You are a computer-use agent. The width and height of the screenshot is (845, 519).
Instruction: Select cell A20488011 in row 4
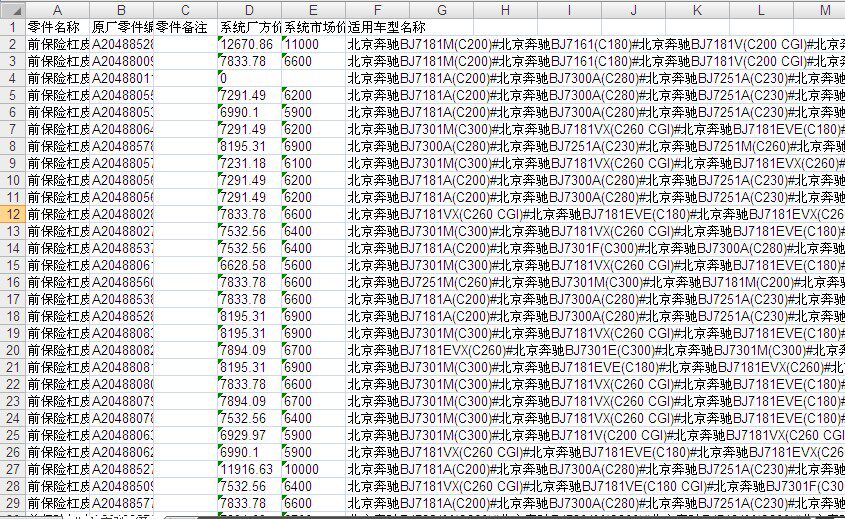pos(122,78)
